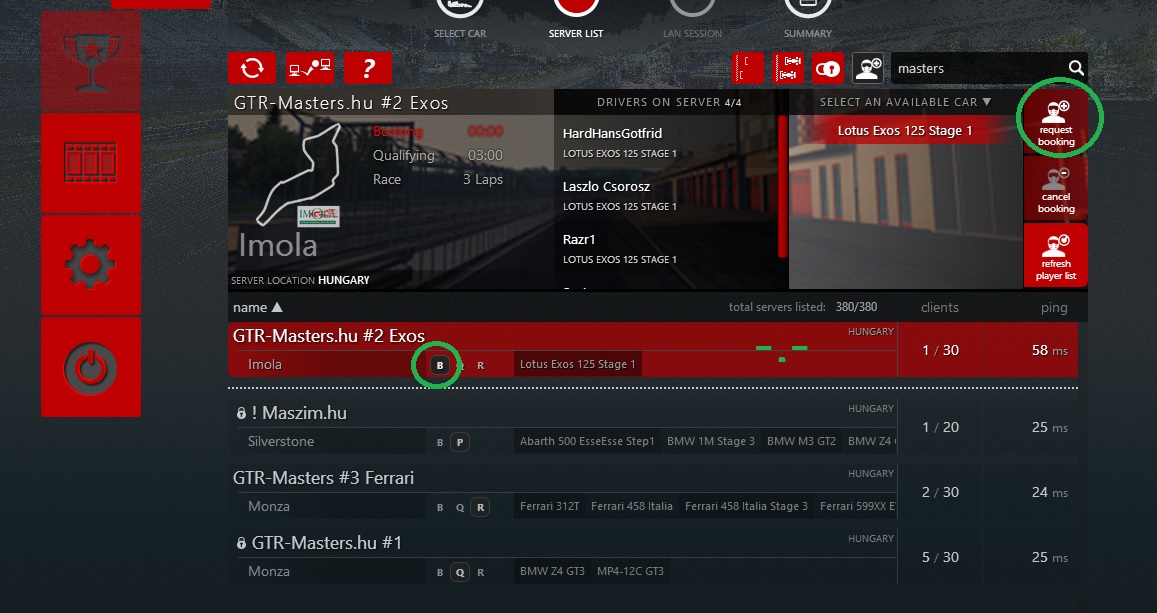Sort the list by ping column
Image resolution: width=1157 pixels, height=613 pixels.
coord(1054,308)
